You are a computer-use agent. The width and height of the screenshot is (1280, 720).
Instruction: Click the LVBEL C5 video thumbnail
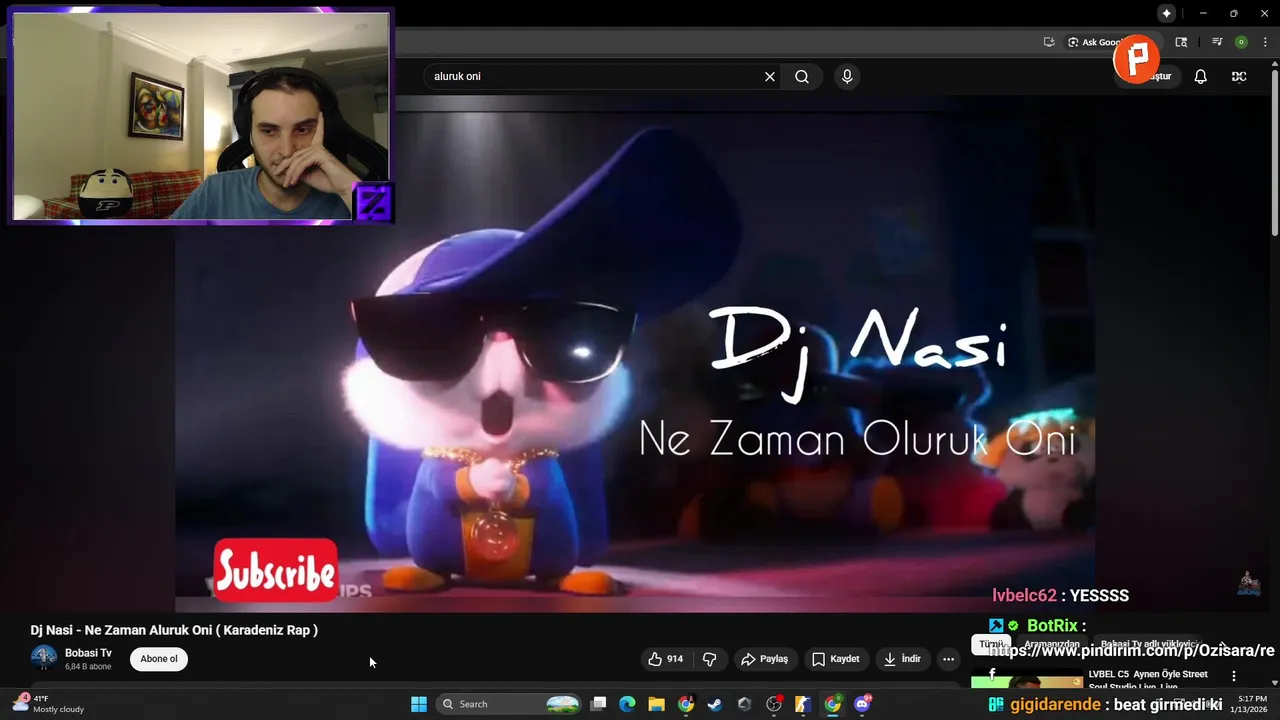pos(1027,680)
